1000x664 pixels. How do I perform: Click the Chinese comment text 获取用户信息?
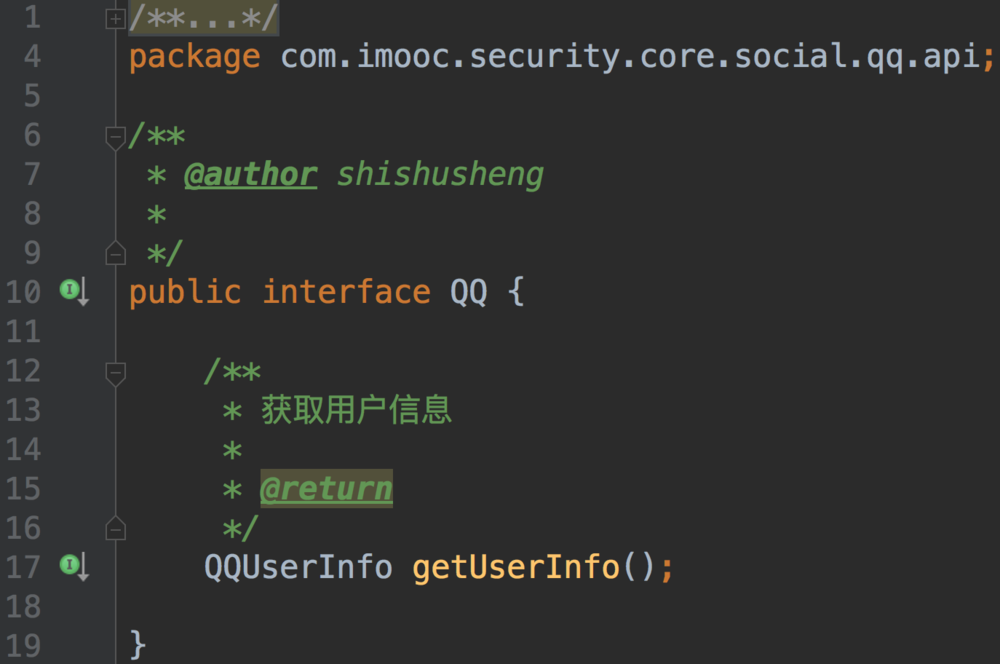(x=356, y=410)
